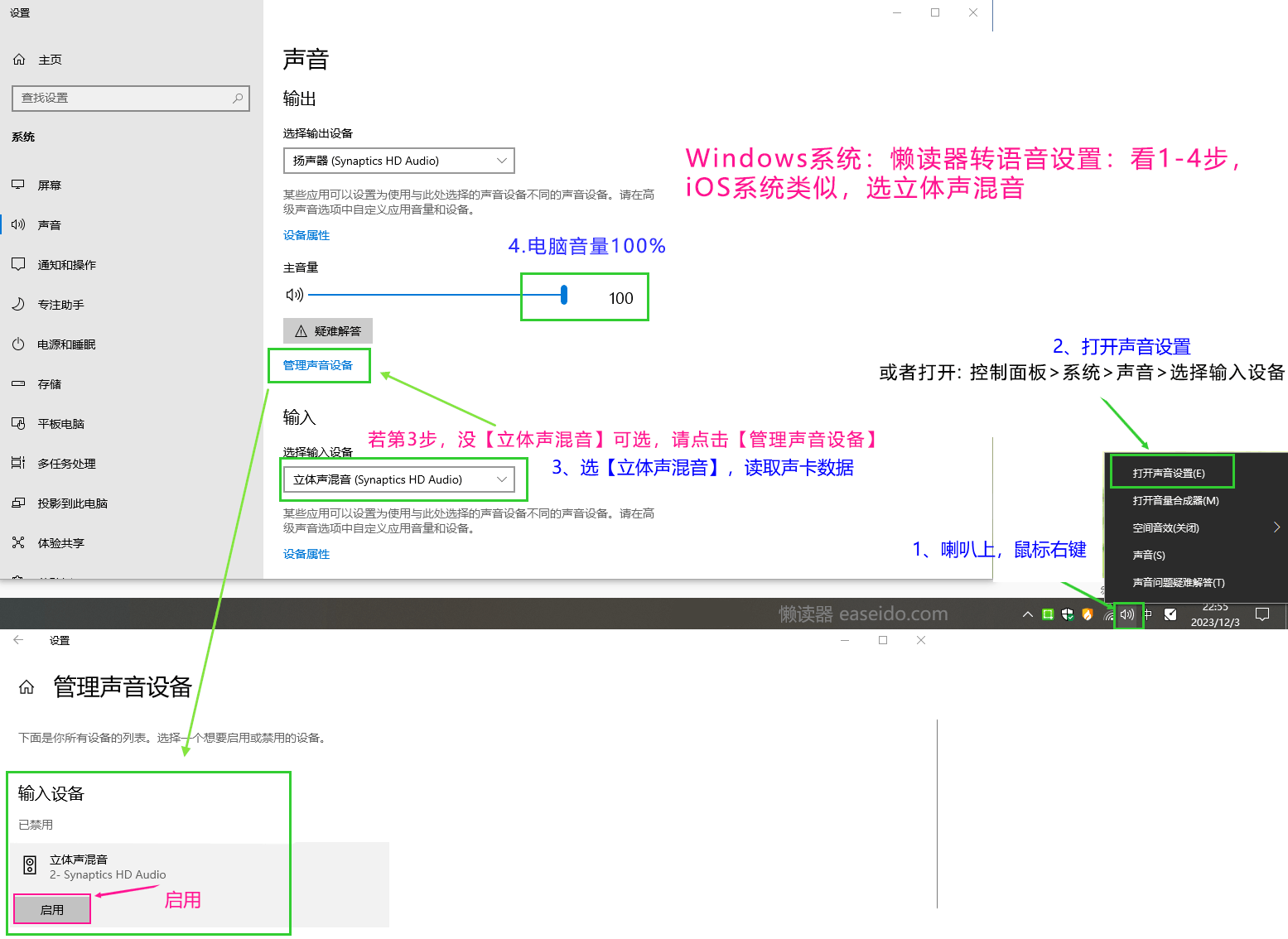Open 存储 settings from sidebar
The image size is (1288, 939).
(x=50, y=384)
